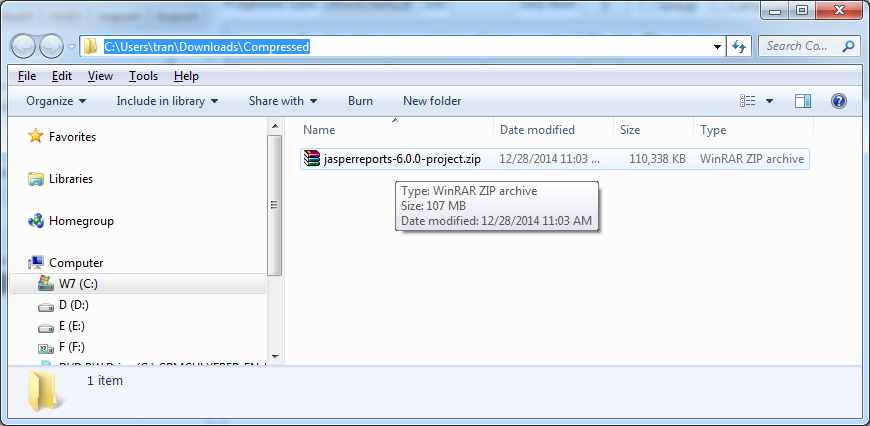Screen dimensions: 870x426
Task: Open the Tools menu
Action: click(x=143, y=76)
